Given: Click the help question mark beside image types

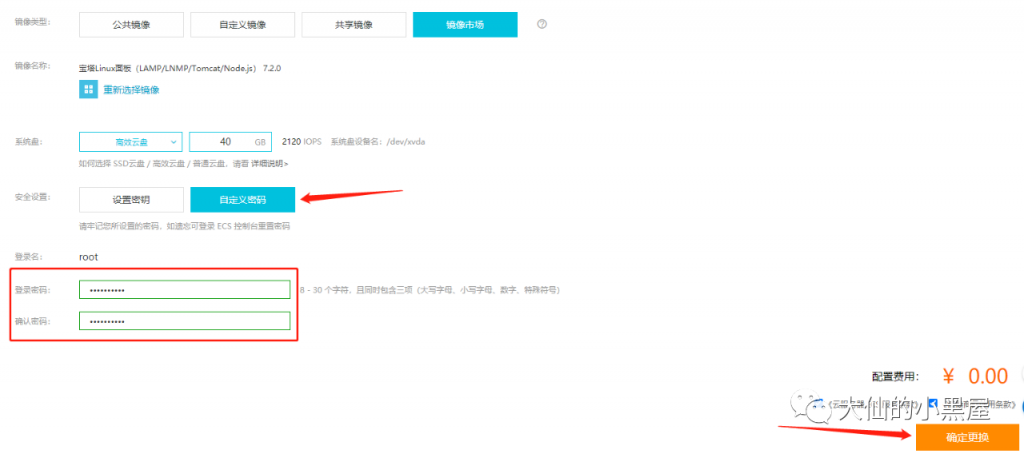Looking at the screenshot, I should 542,24.
